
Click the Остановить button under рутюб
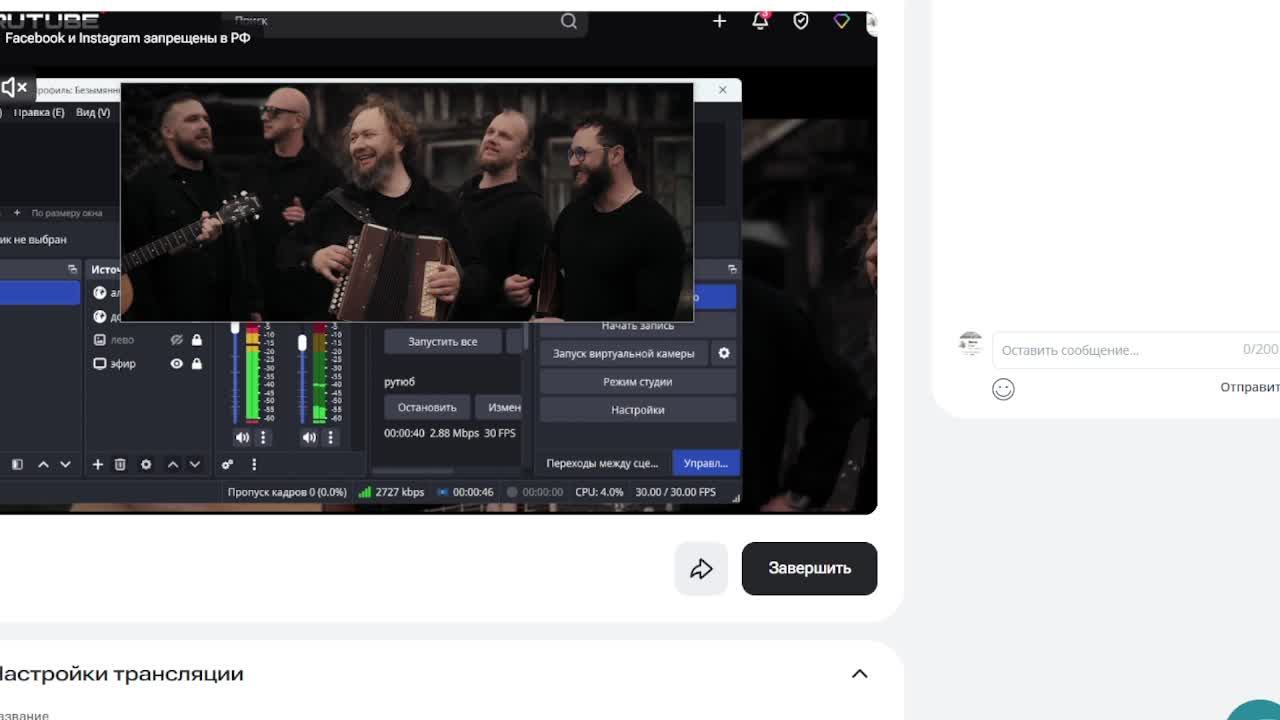tap(427, 407)
